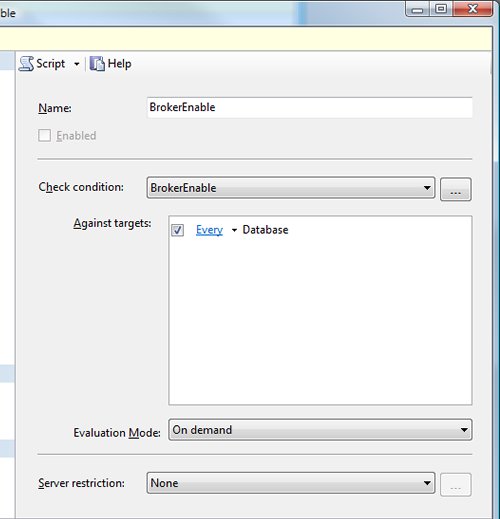Open the Server restriction dropdown

pyautogui.click(x=291, y=483)
